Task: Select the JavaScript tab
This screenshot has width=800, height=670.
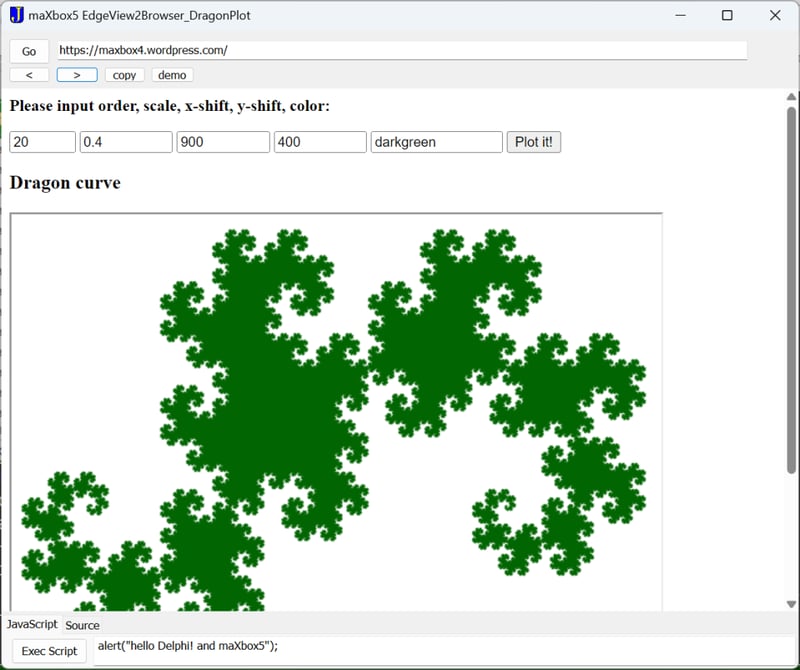Action: 30,624
